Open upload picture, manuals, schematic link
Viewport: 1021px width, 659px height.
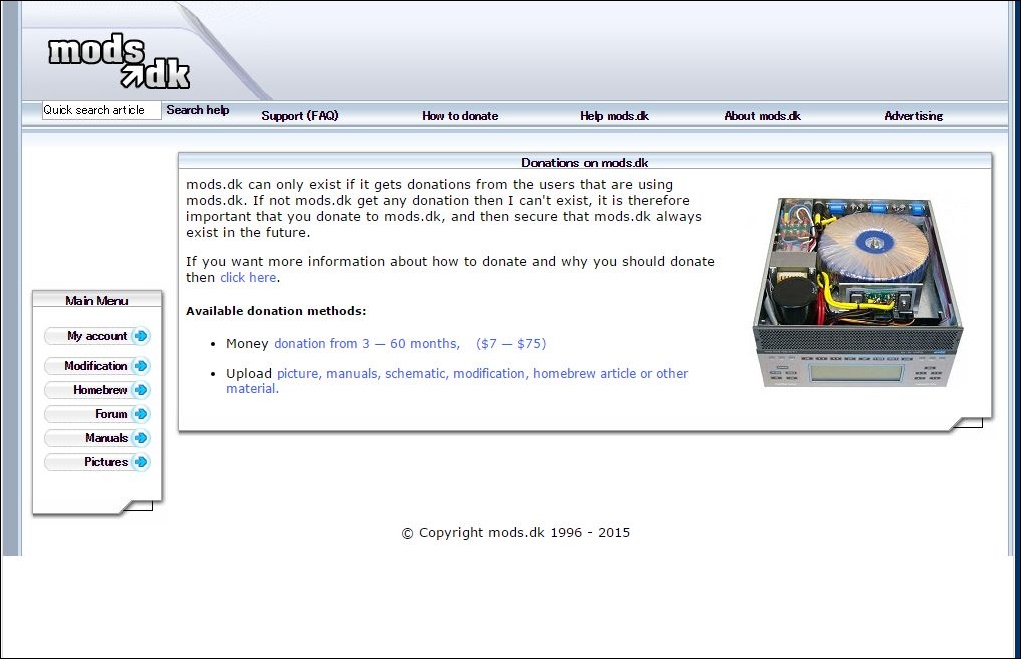[457, 381]
